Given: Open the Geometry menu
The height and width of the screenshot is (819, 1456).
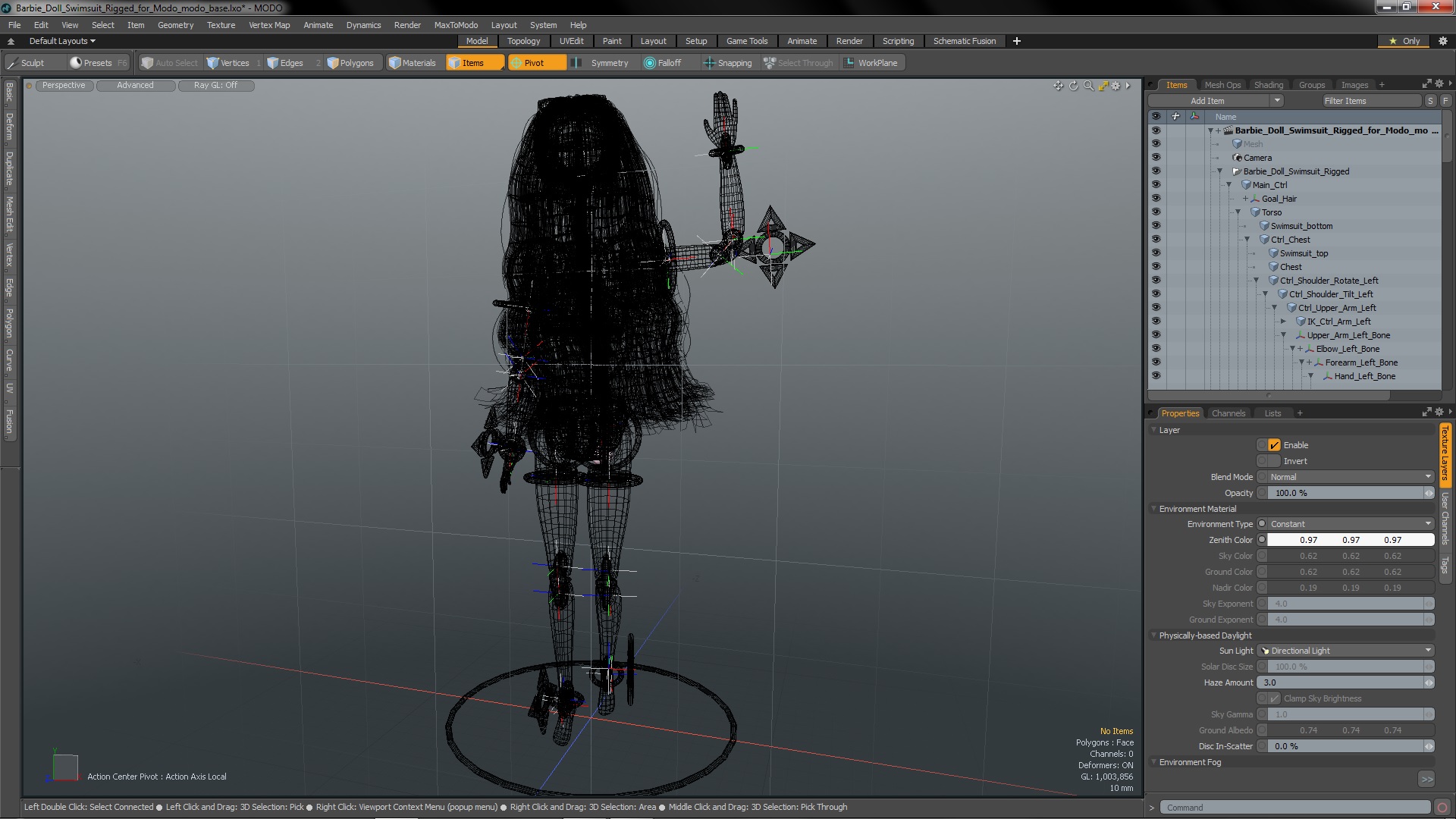Looking at the screenshot, I should coord(175,25).
